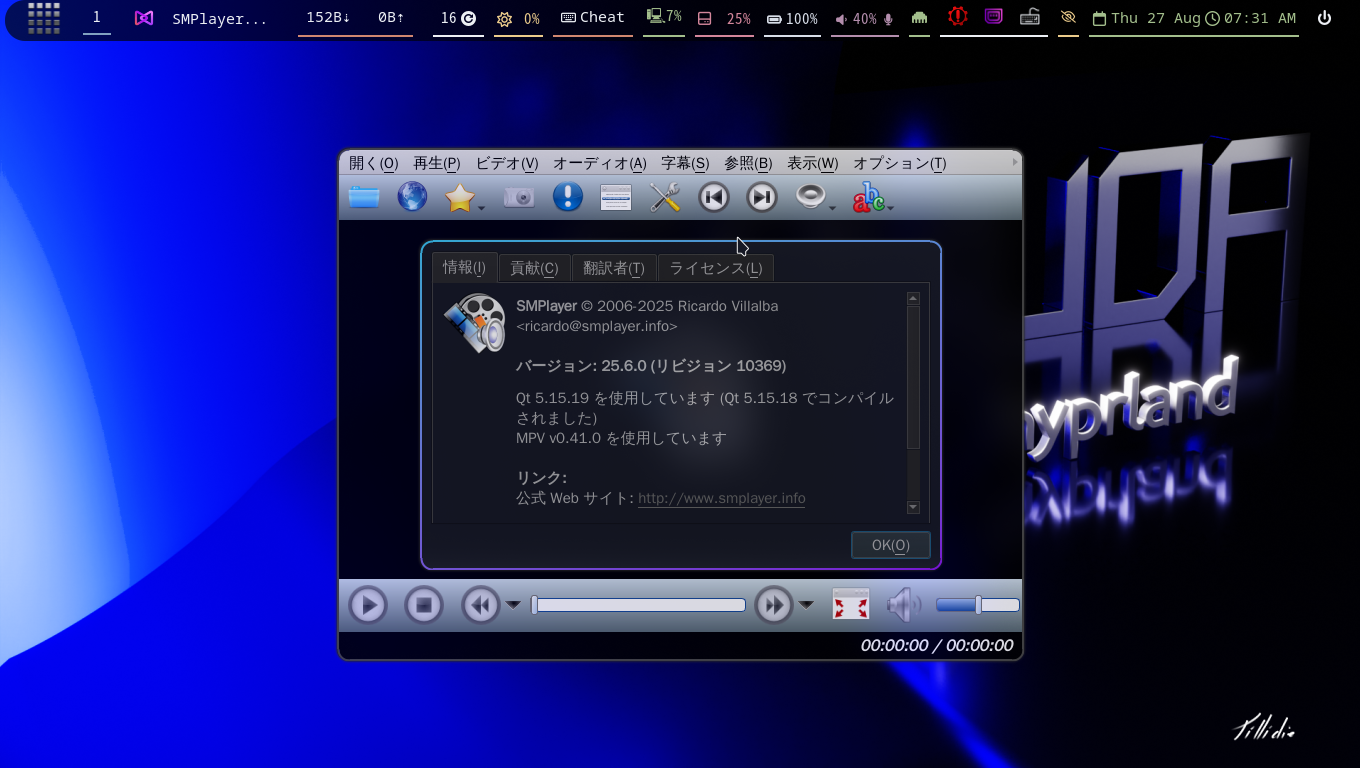The image size is (1360, 768).
Task: Click the about dialog scrollbar up arrow
Action: tap(913, 298)
